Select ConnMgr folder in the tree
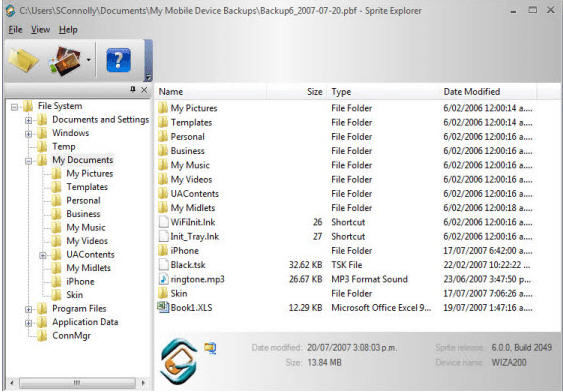563x392 pixels. click(71, 336)
